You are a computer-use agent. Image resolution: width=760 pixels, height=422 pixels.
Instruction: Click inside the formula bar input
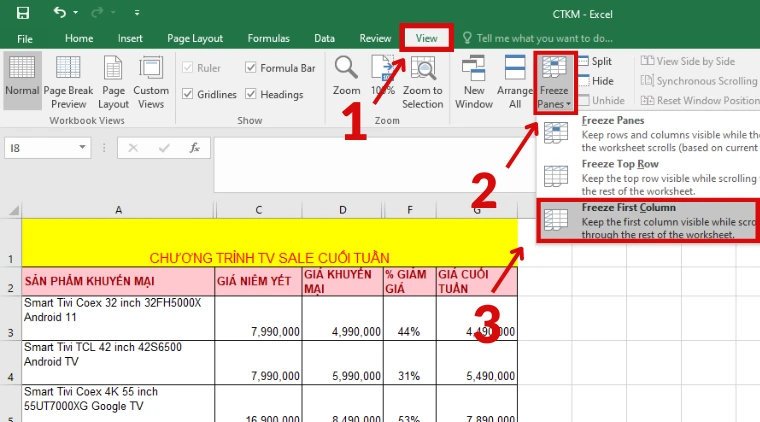point(373,165)
